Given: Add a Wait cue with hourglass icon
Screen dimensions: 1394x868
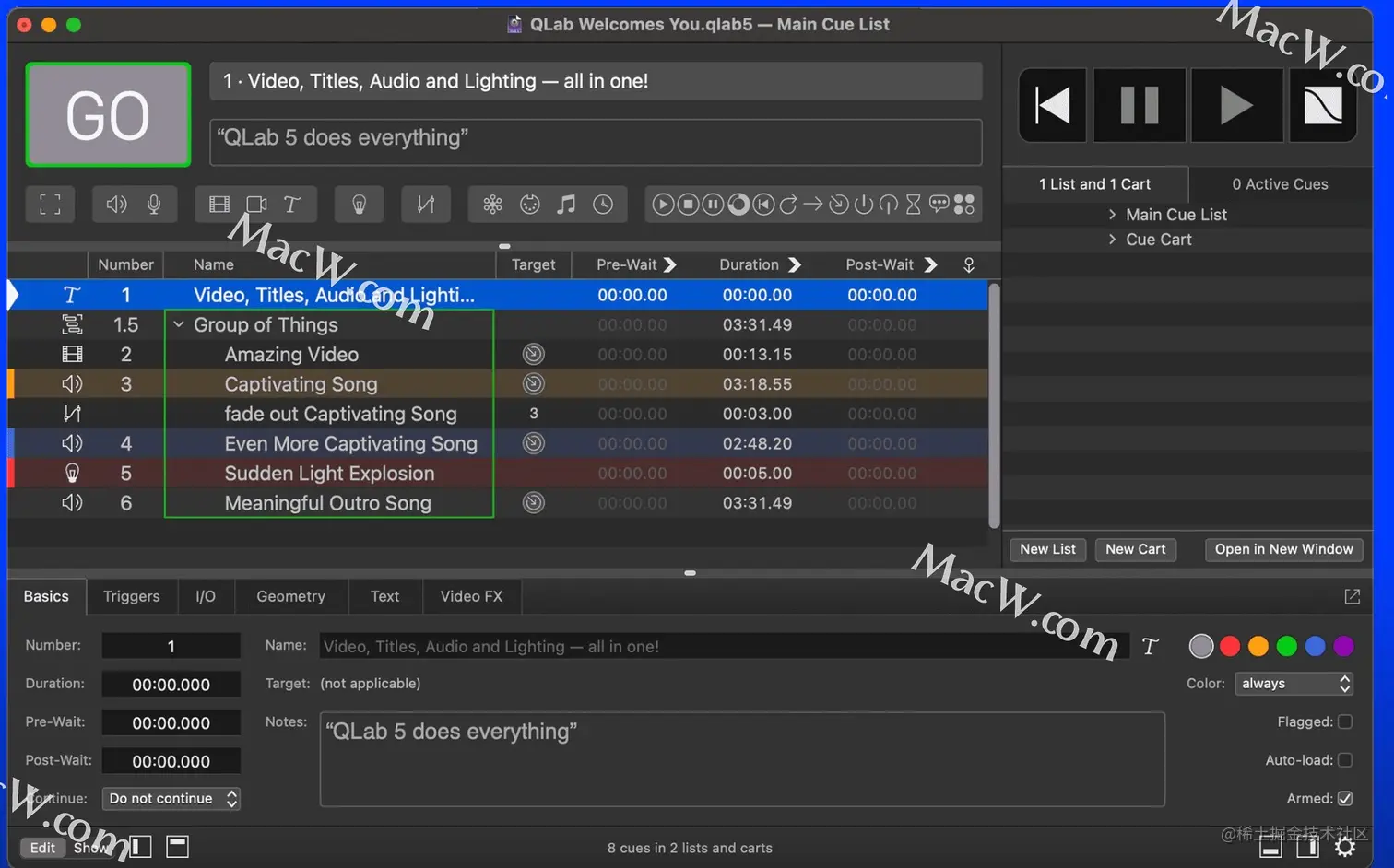Looking at the screenshot, I should tap(914, 205).
